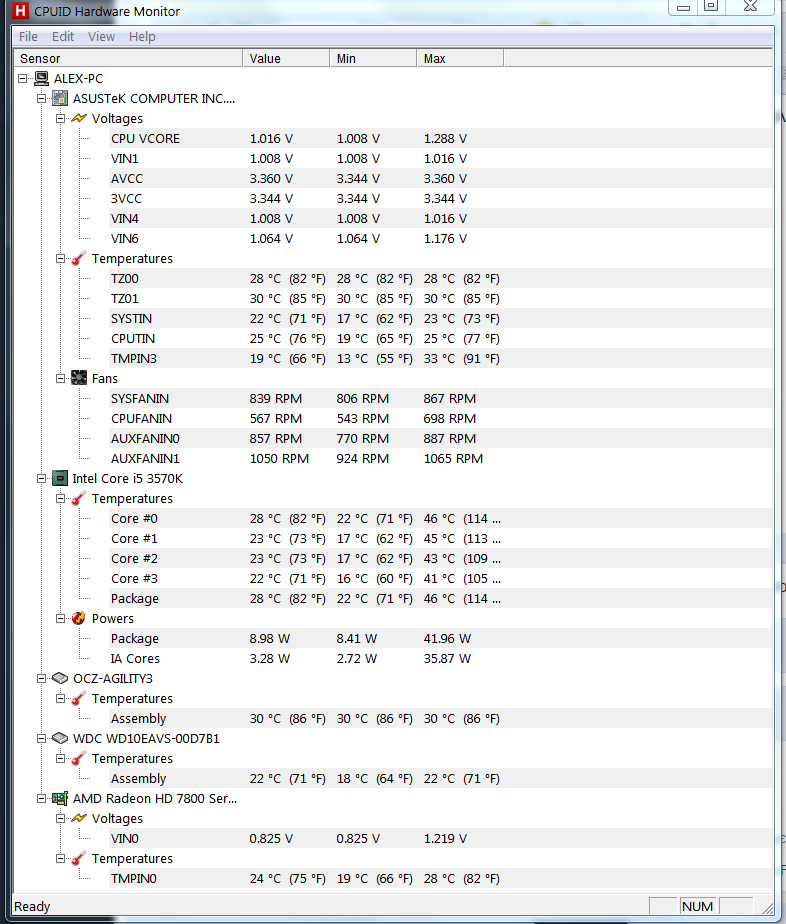
Task: Select the SYSTIN temperature row
Action: [x=440, y=319]
